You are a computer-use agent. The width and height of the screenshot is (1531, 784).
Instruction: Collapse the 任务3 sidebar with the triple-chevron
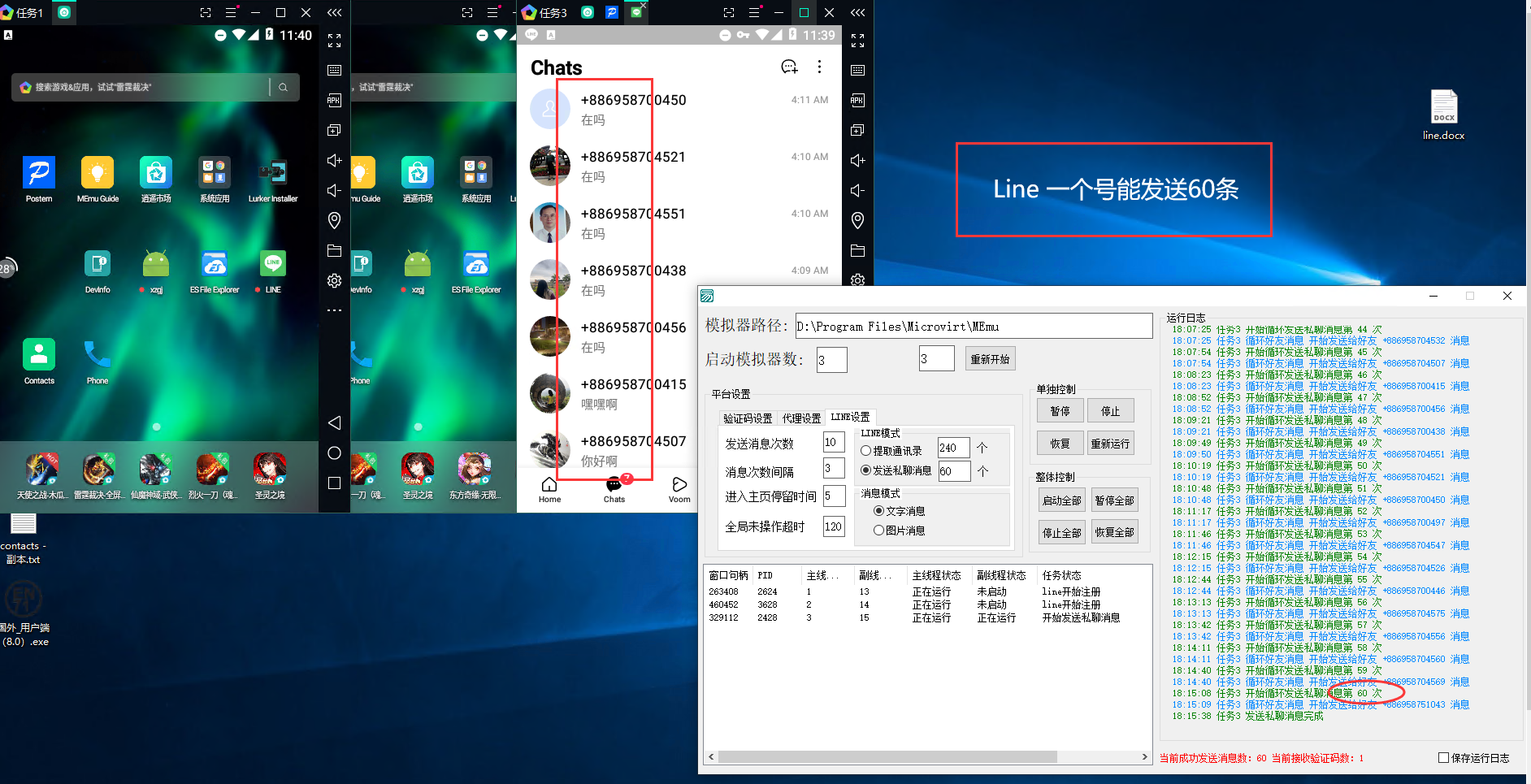click(x=857, y=12)
